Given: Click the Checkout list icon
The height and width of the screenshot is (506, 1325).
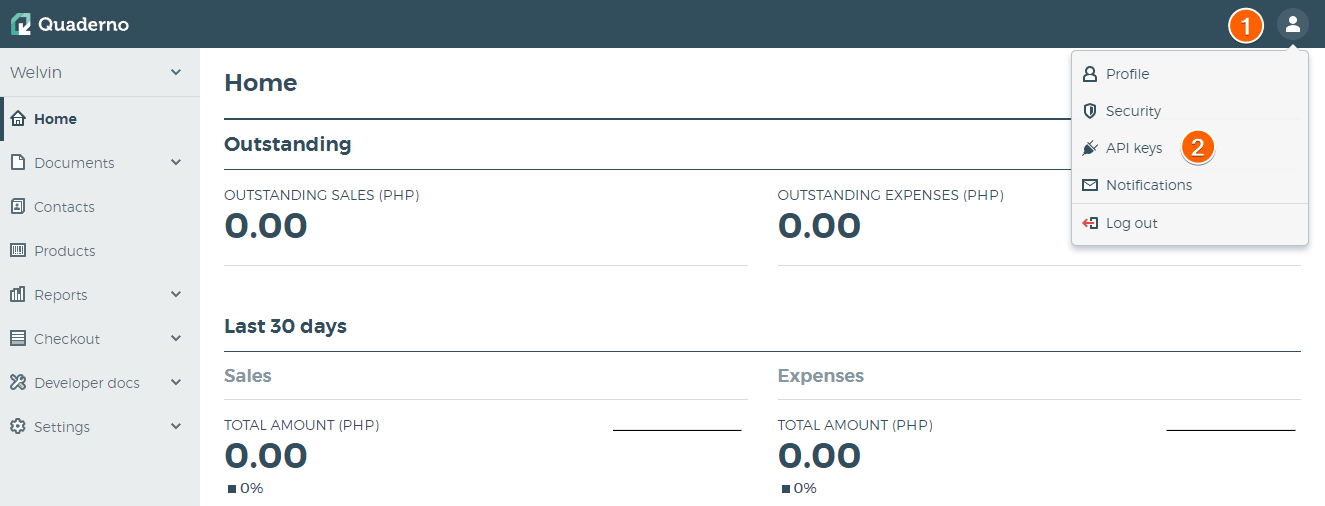Looking at the screenshot, I should click(x=17, y=339).
